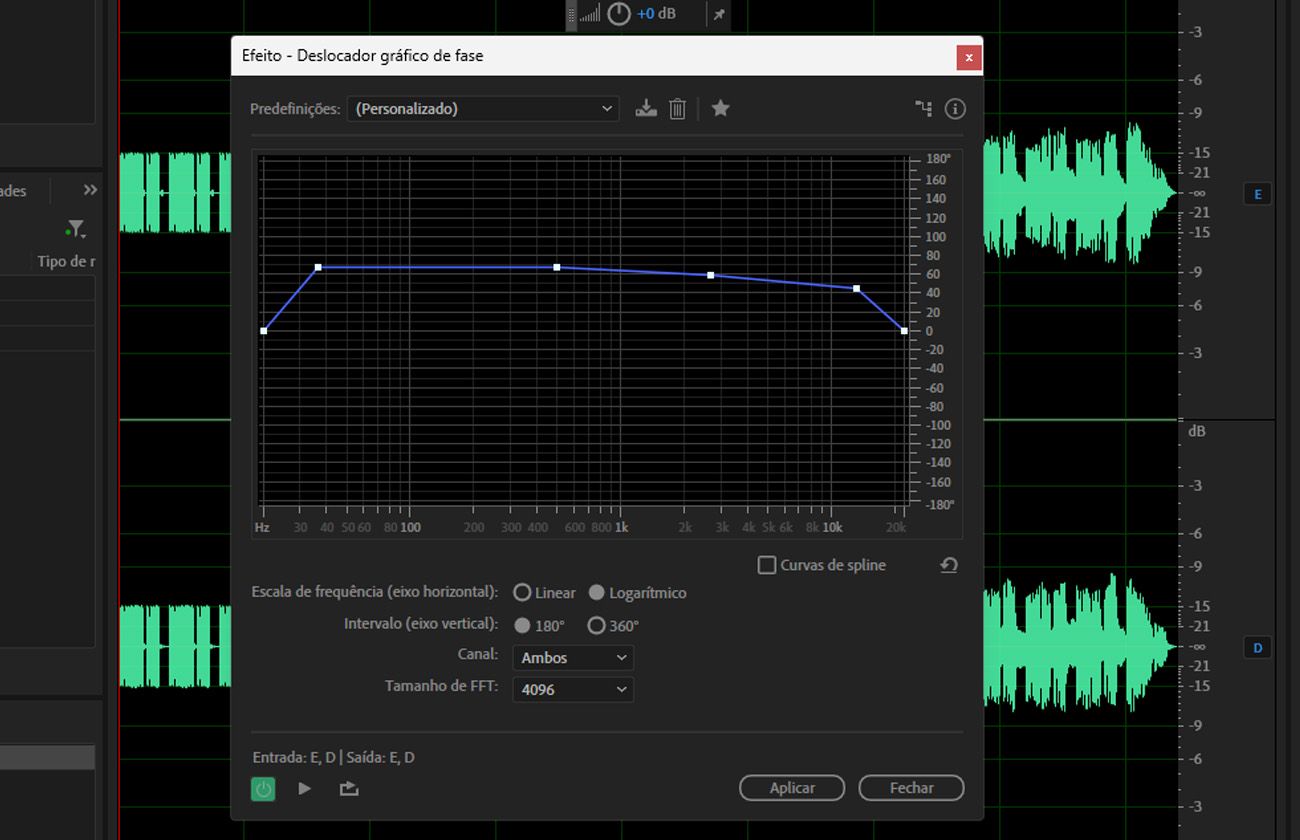This screenshot has height=840, width=1300.
Task: Click the Fechar button
Action: pyautogui.click(x=911, y=788)
